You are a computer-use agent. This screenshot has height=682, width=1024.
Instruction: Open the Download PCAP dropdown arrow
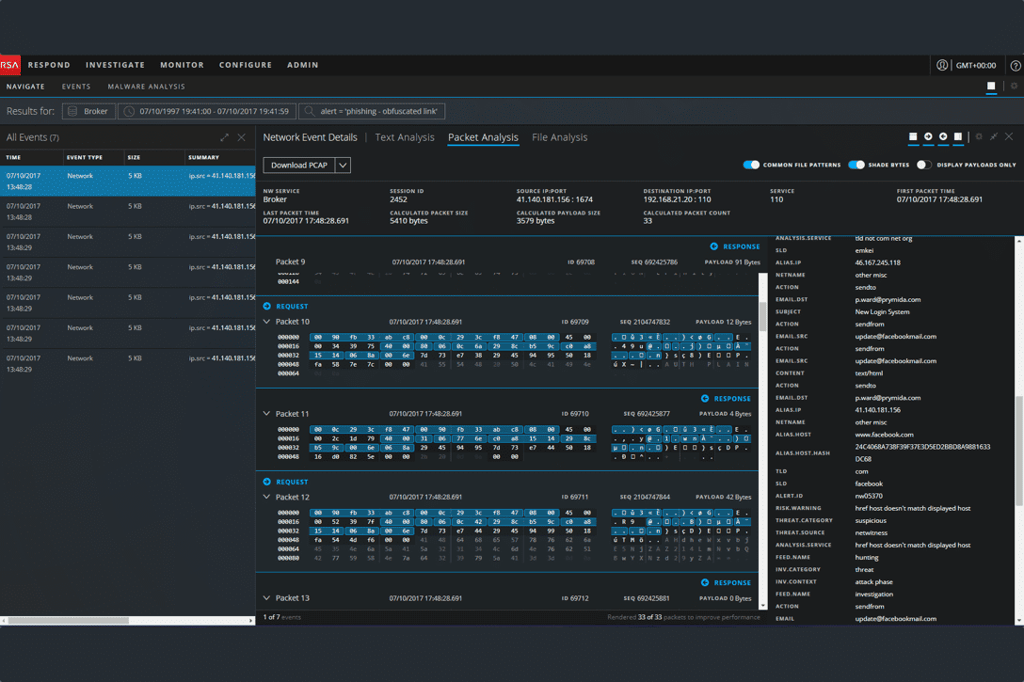pos(343,165)
